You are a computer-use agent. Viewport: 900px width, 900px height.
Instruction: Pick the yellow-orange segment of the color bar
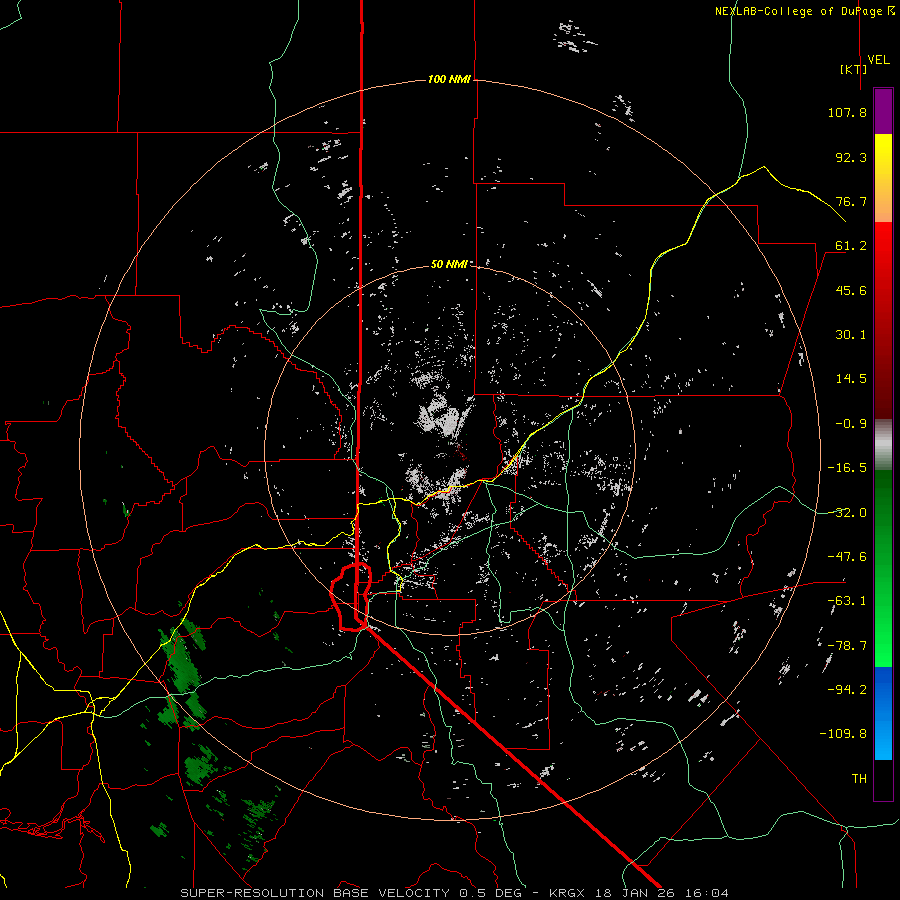point(883,178)
